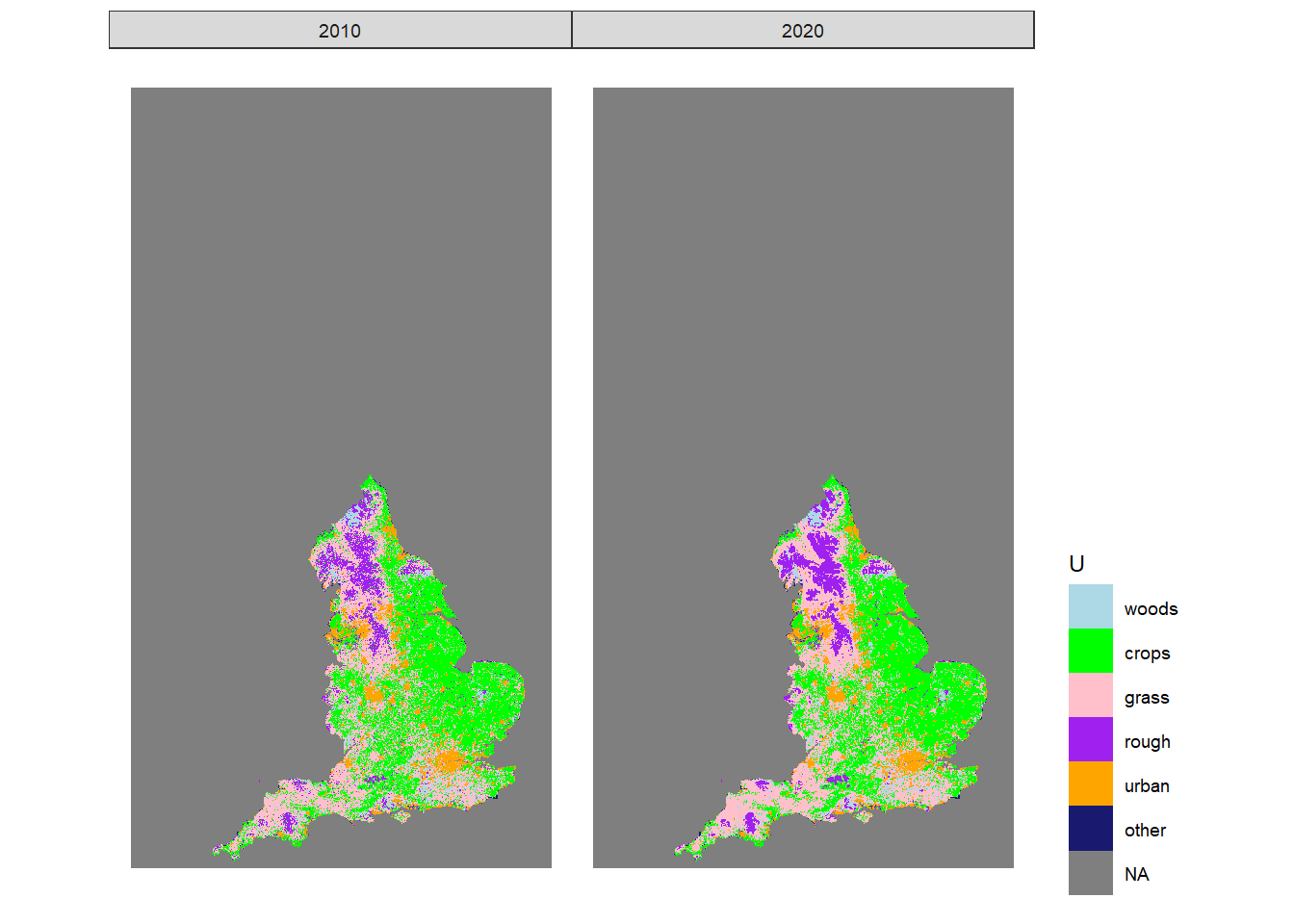Click the 2020 facet header strip
1294x924 pixels.
click(803, 30)
